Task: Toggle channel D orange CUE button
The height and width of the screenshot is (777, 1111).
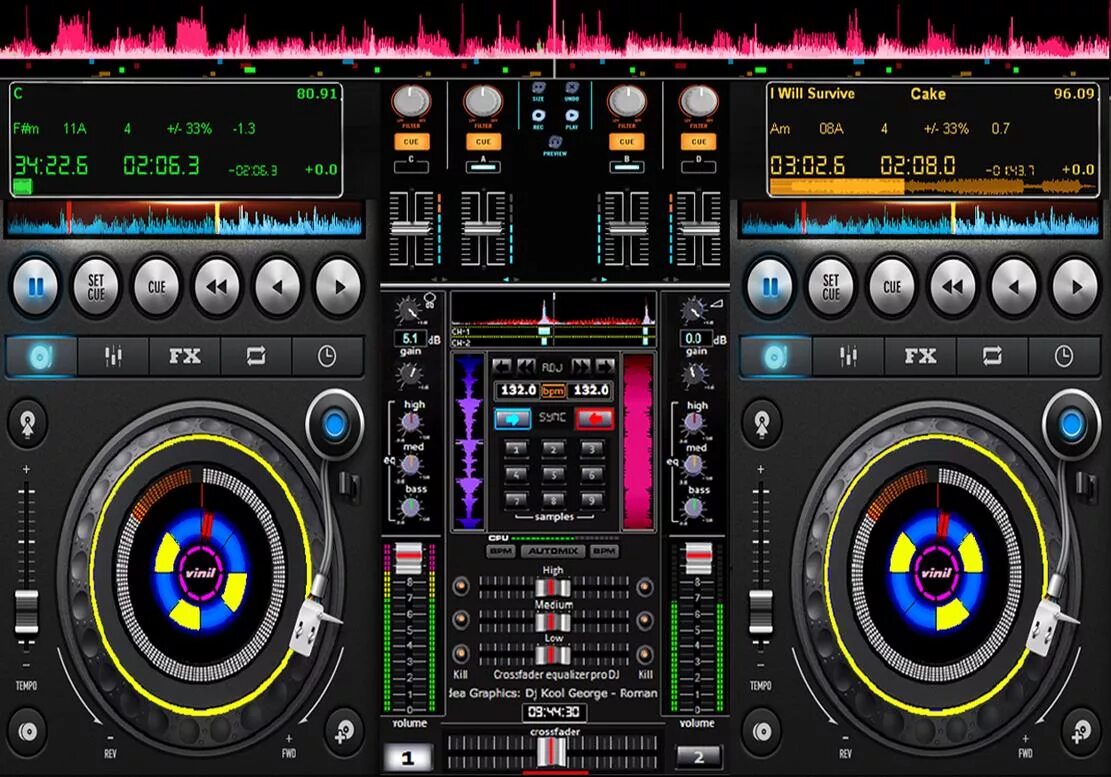Action: tap(699, 142)
